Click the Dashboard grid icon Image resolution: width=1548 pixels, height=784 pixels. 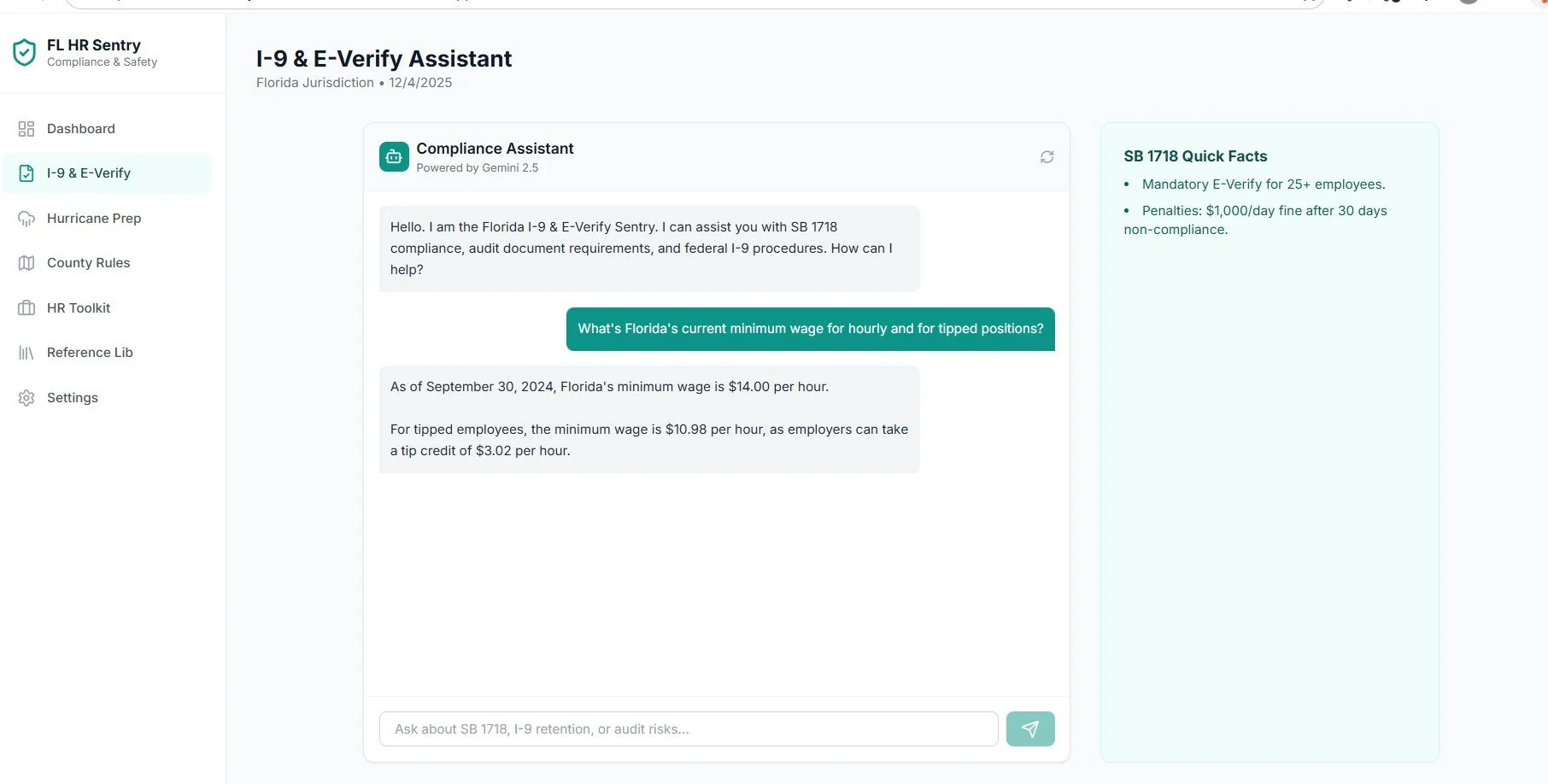pos(26,129)
